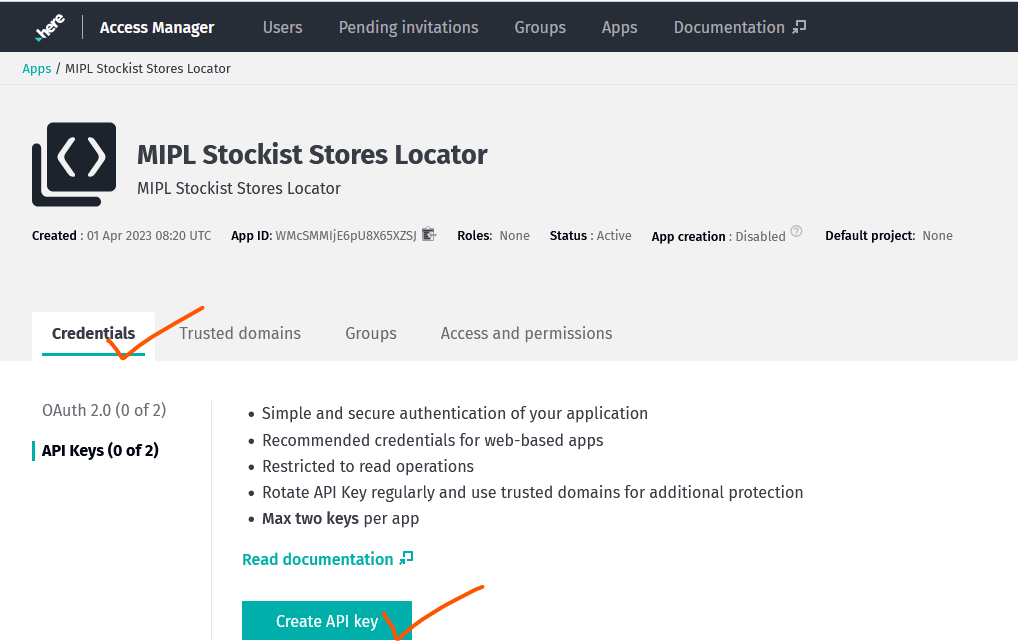Viewport: 1018px width, 642px height.
Task: Click the MIPL app code brackets icon
Action: (x=75, y=164)
